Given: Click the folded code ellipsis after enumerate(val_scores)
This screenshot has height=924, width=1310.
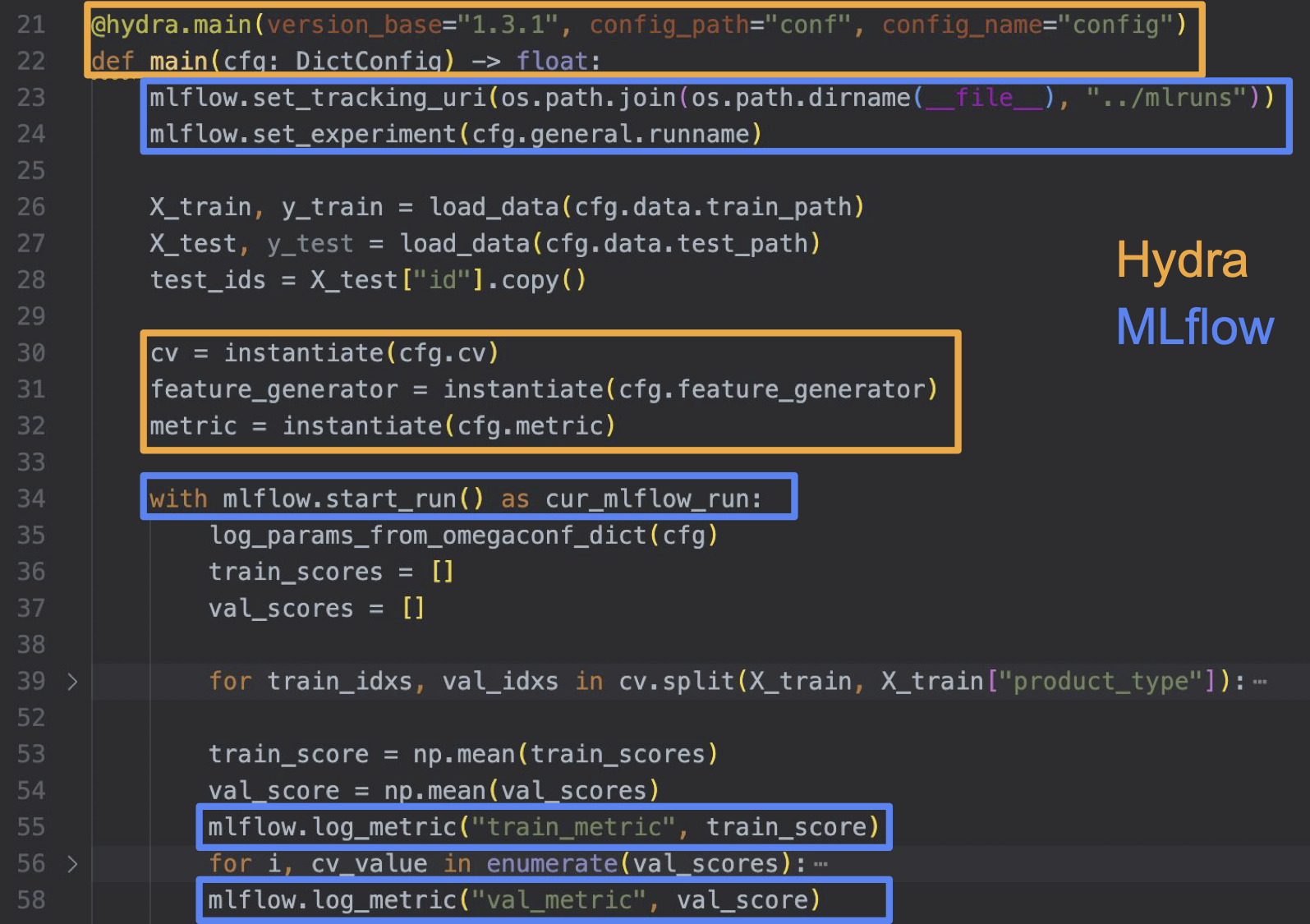Looking at the screenshot, I should coord(820,864).
